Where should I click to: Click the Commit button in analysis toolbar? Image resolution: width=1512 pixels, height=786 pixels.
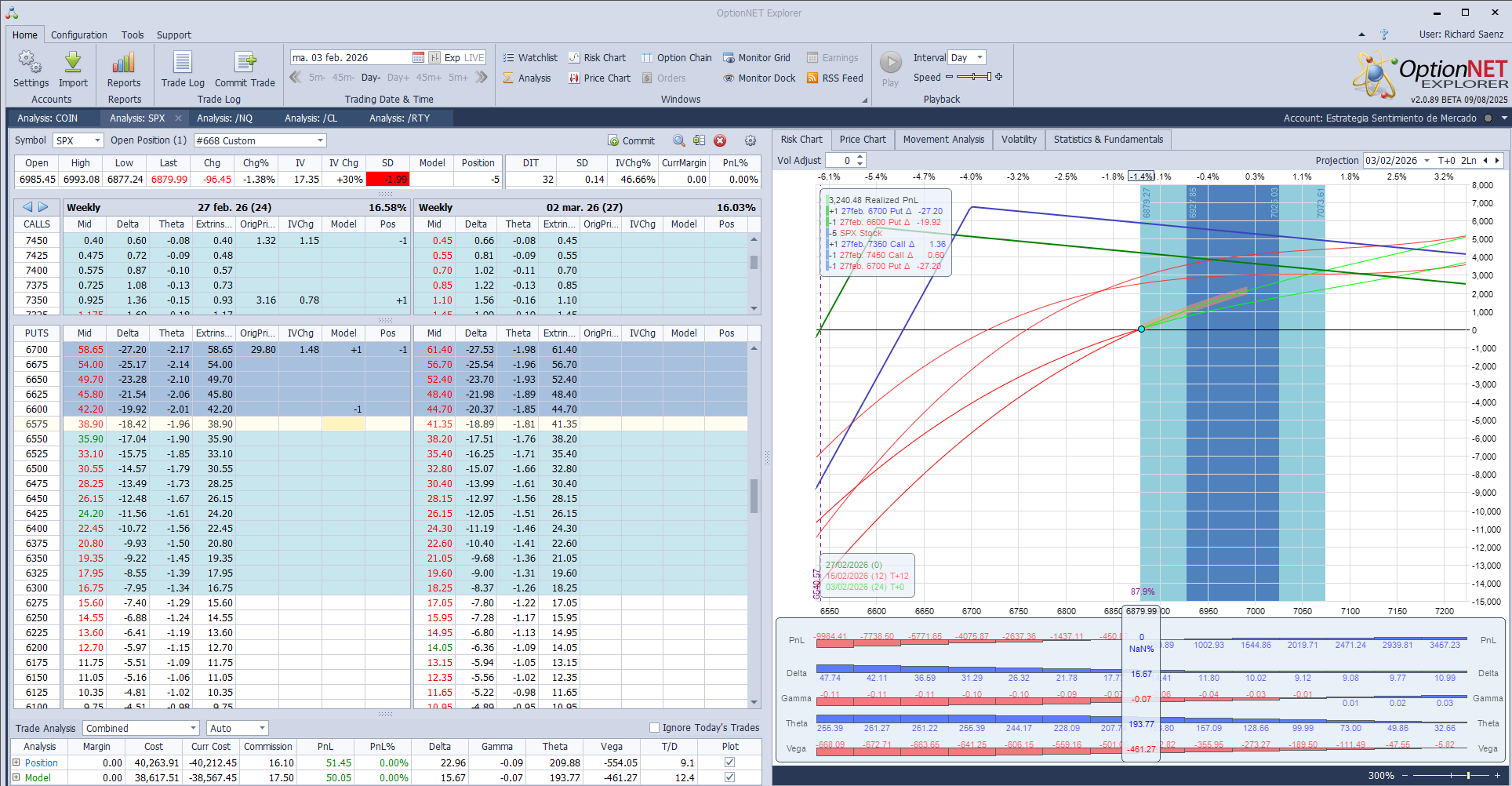631,140
